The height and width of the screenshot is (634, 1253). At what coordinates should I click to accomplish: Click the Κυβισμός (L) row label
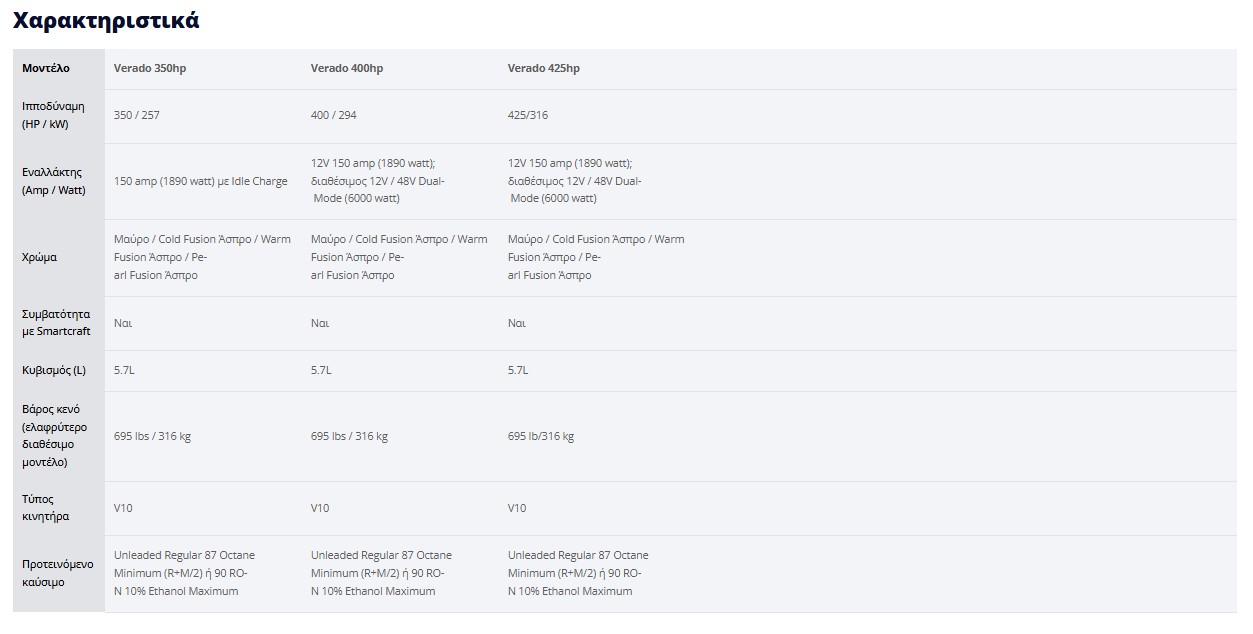pos(54,370)
